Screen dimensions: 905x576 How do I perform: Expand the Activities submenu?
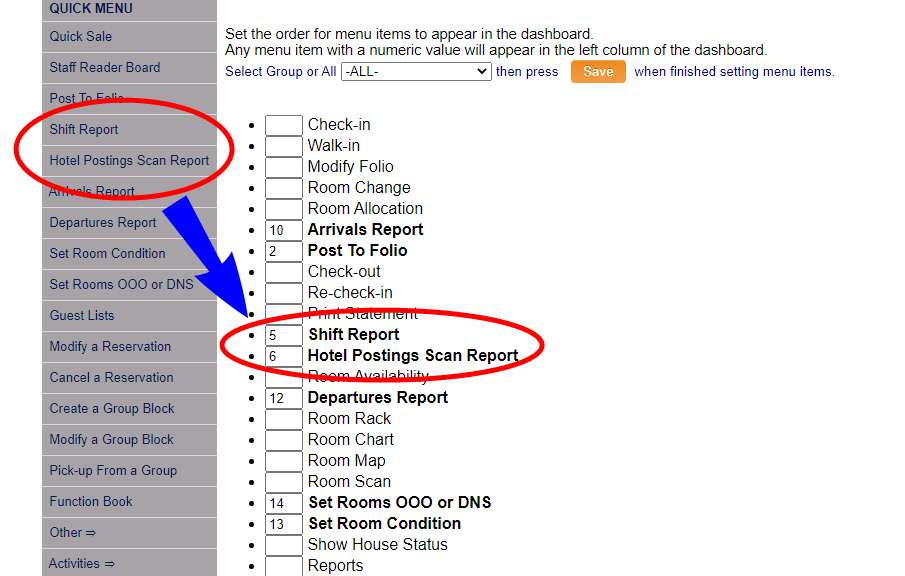point(82,564)
